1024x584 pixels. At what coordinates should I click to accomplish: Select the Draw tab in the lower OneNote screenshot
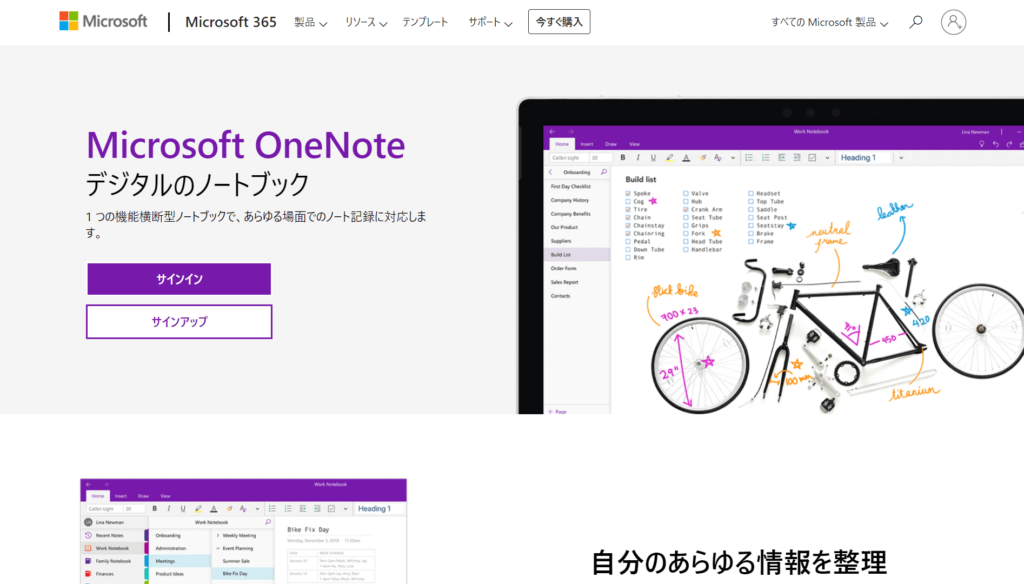(144, 496)
